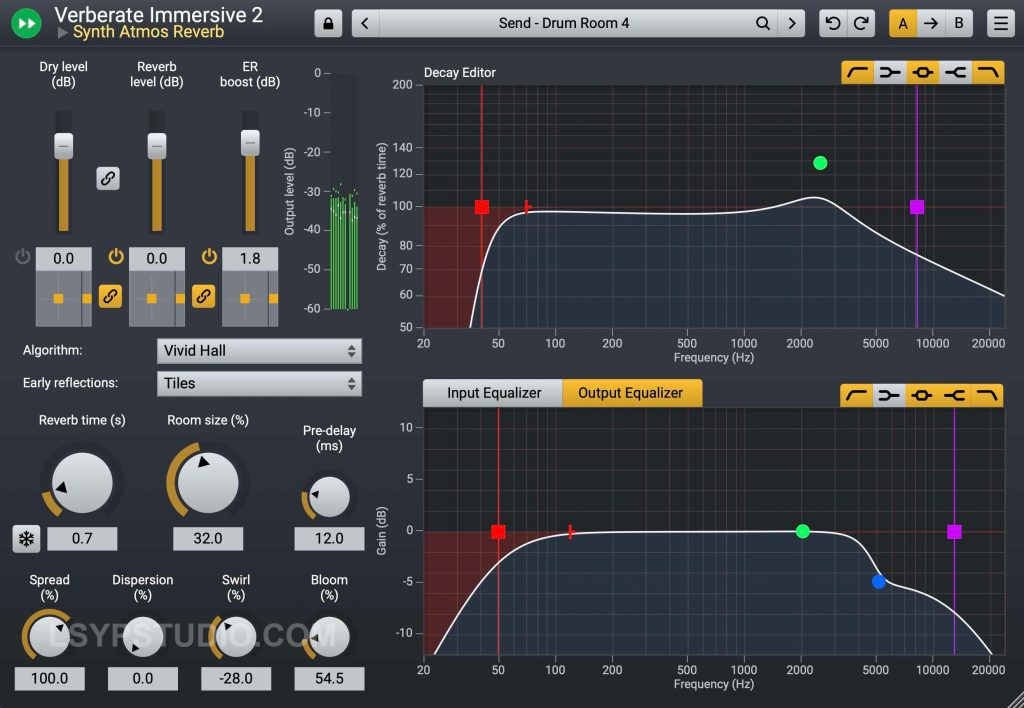Screen dimensions: 1024x708
Task: Open the hamburger menu icon
Action: click(1001, 23)
